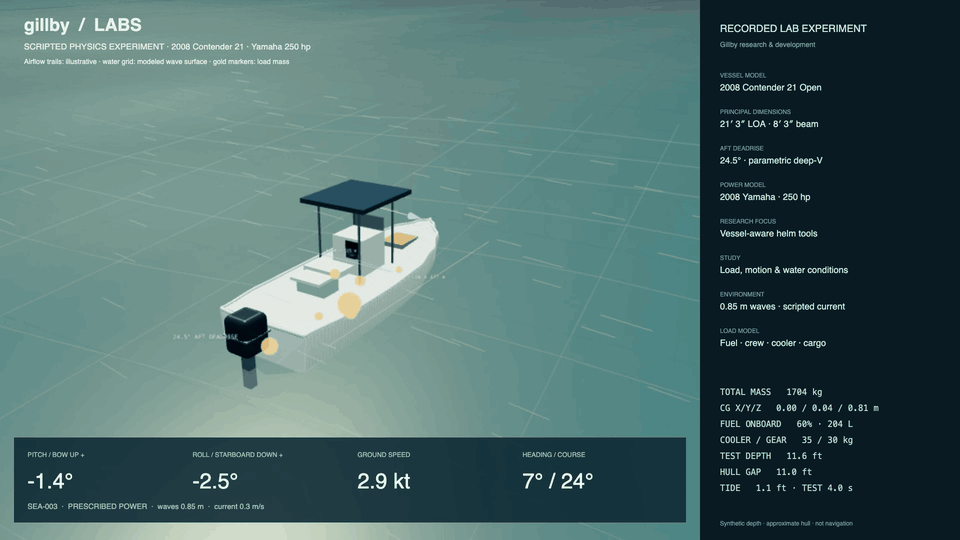This screenshot has width=960, height=540.
Task: Click the pitch value -1.4°
Action: pos(50,481)
